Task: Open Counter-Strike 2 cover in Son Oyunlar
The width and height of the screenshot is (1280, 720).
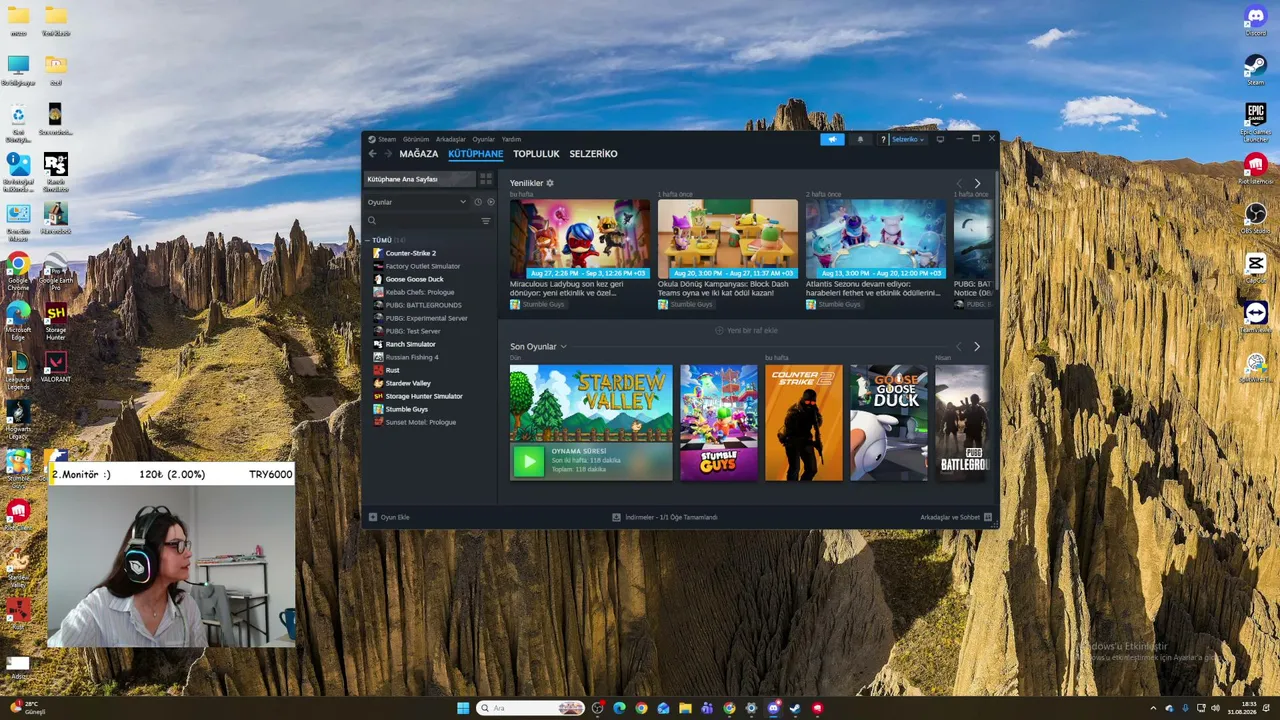Action: pyautogui.click(x=804, y=422)
